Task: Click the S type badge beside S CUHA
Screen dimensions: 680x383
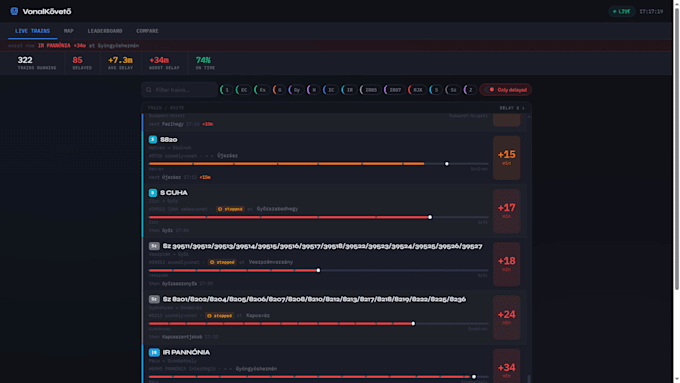Action: coord(153,193)
